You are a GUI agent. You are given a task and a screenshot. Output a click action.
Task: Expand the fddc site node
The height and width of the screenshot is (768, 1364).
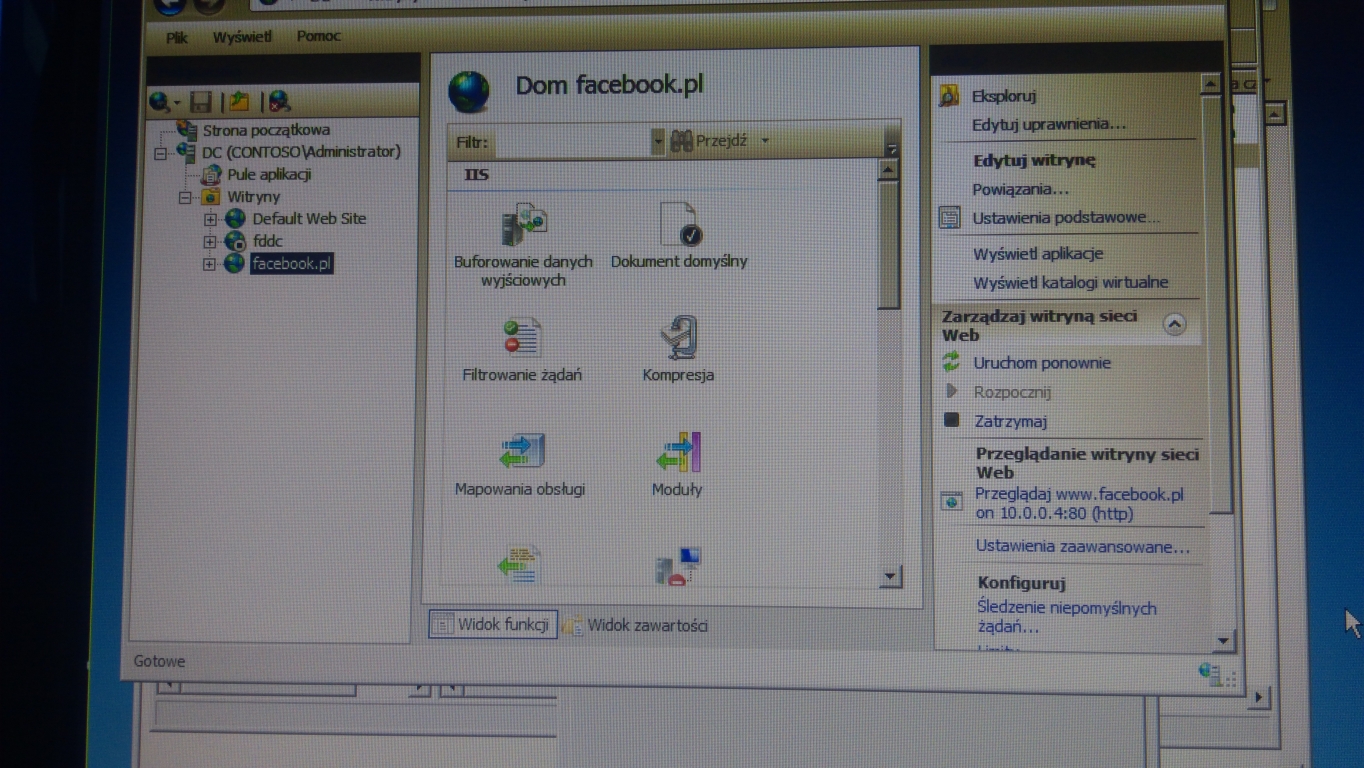tap(209, 241)
